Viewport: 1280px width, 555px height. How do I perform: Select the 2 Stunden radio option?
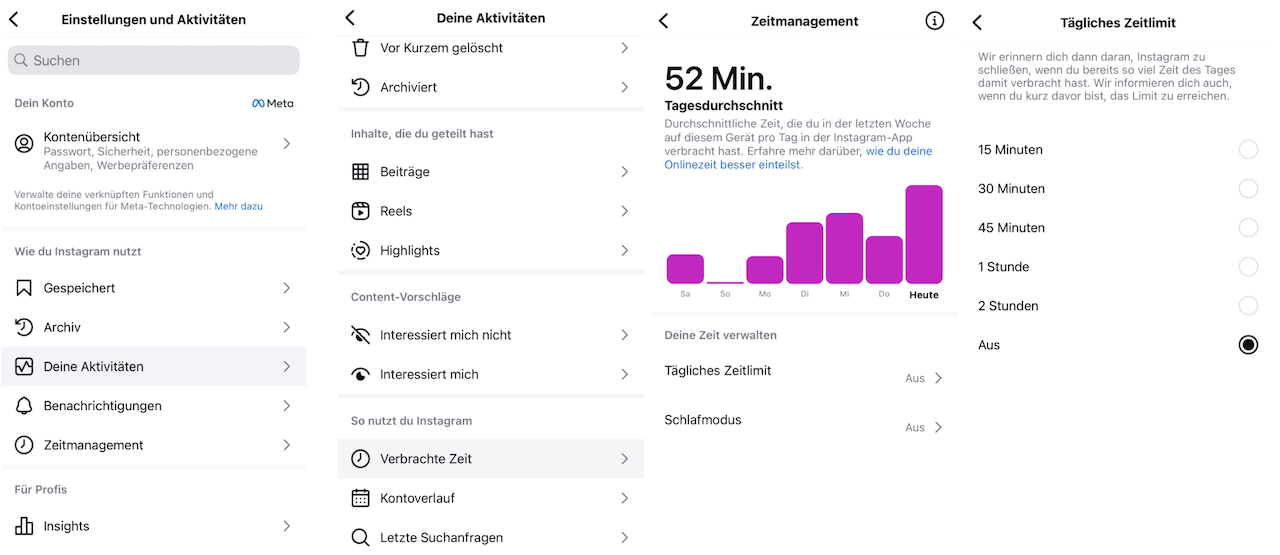pos(1248,306)
